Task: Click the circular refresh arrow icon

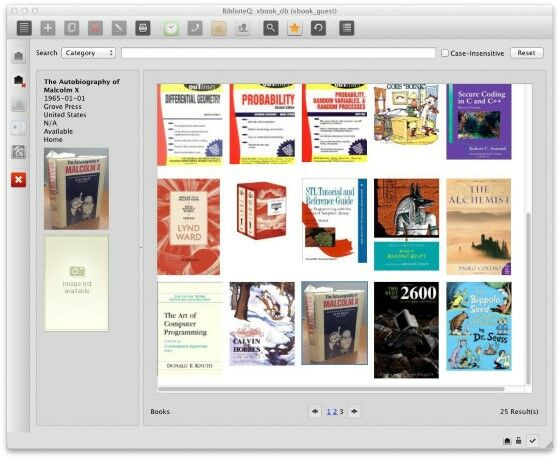Action: pyautogui.click(x=318, y=28)
